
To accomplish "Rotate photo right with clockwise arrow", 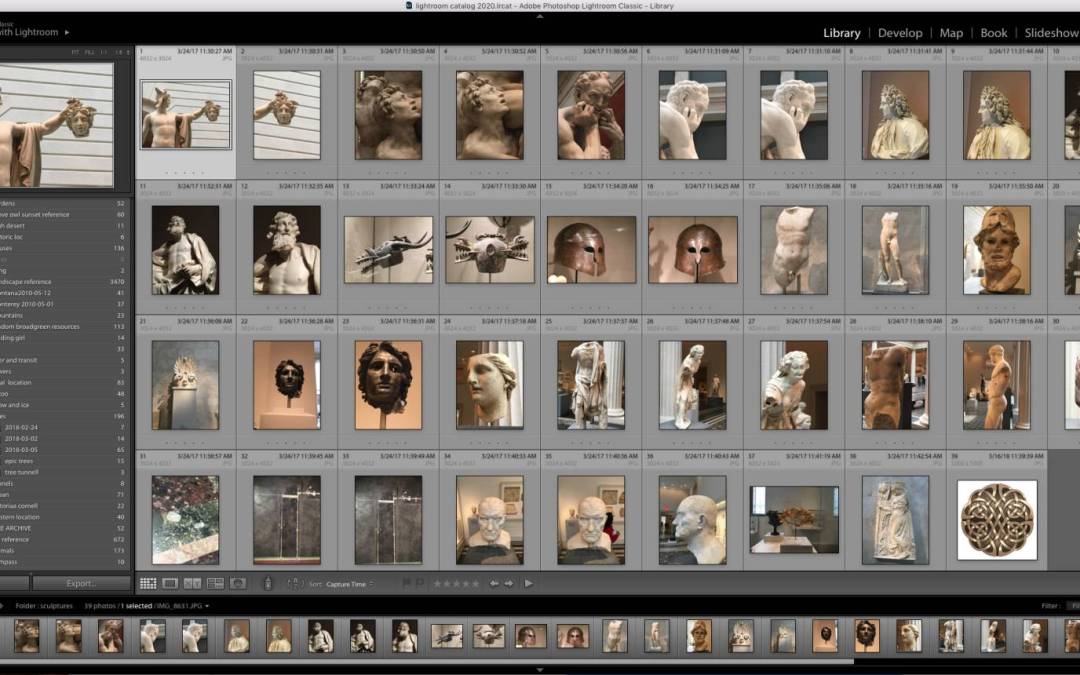I will [509, 583].
